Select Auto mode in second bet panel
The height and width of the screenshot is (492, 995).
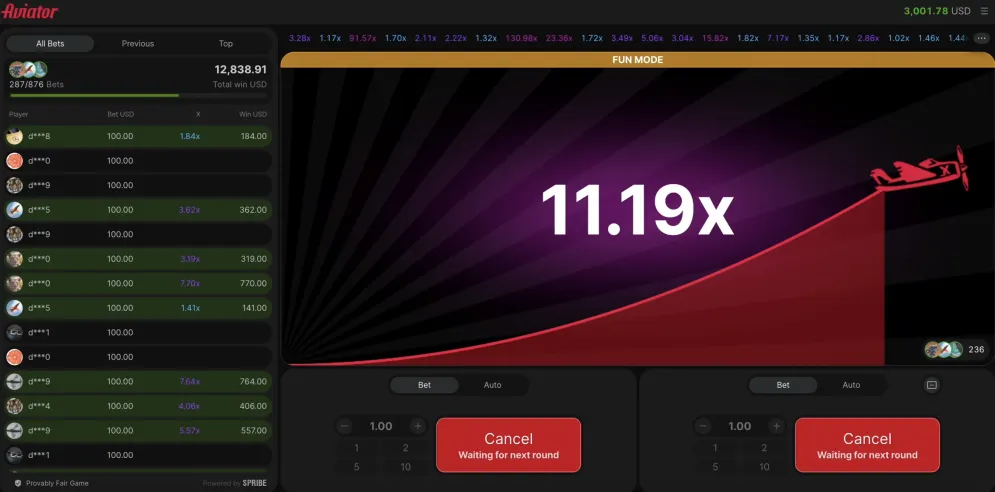pos(851,385)
